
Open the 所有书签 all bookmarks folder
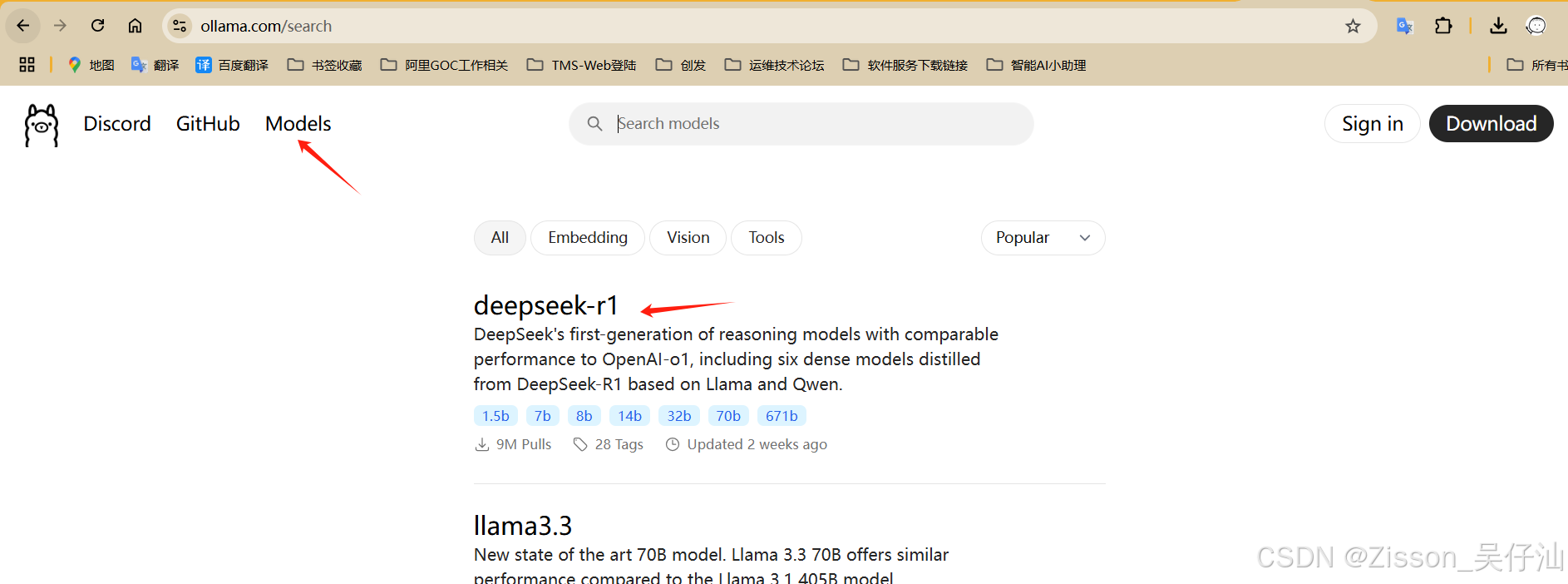[1537, 65]
